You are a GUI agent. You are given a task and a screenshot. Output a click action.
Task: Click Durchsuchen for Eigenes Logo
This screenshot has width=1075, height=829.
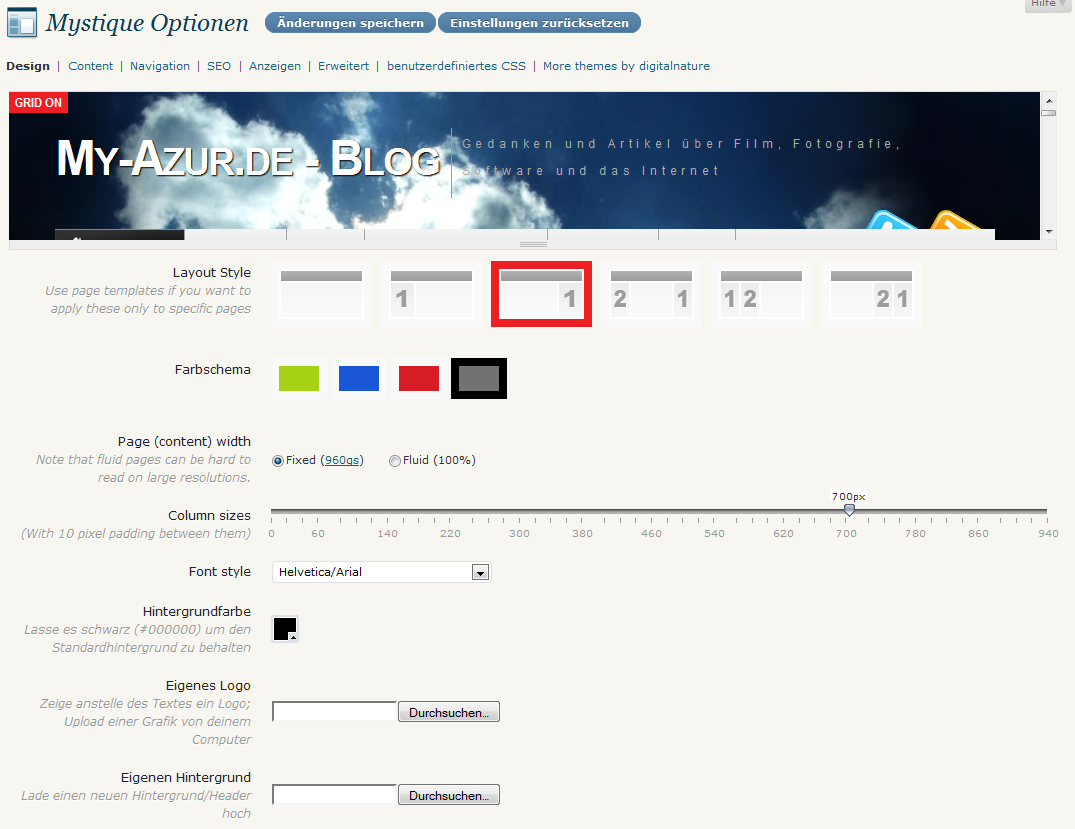point(448,712)
